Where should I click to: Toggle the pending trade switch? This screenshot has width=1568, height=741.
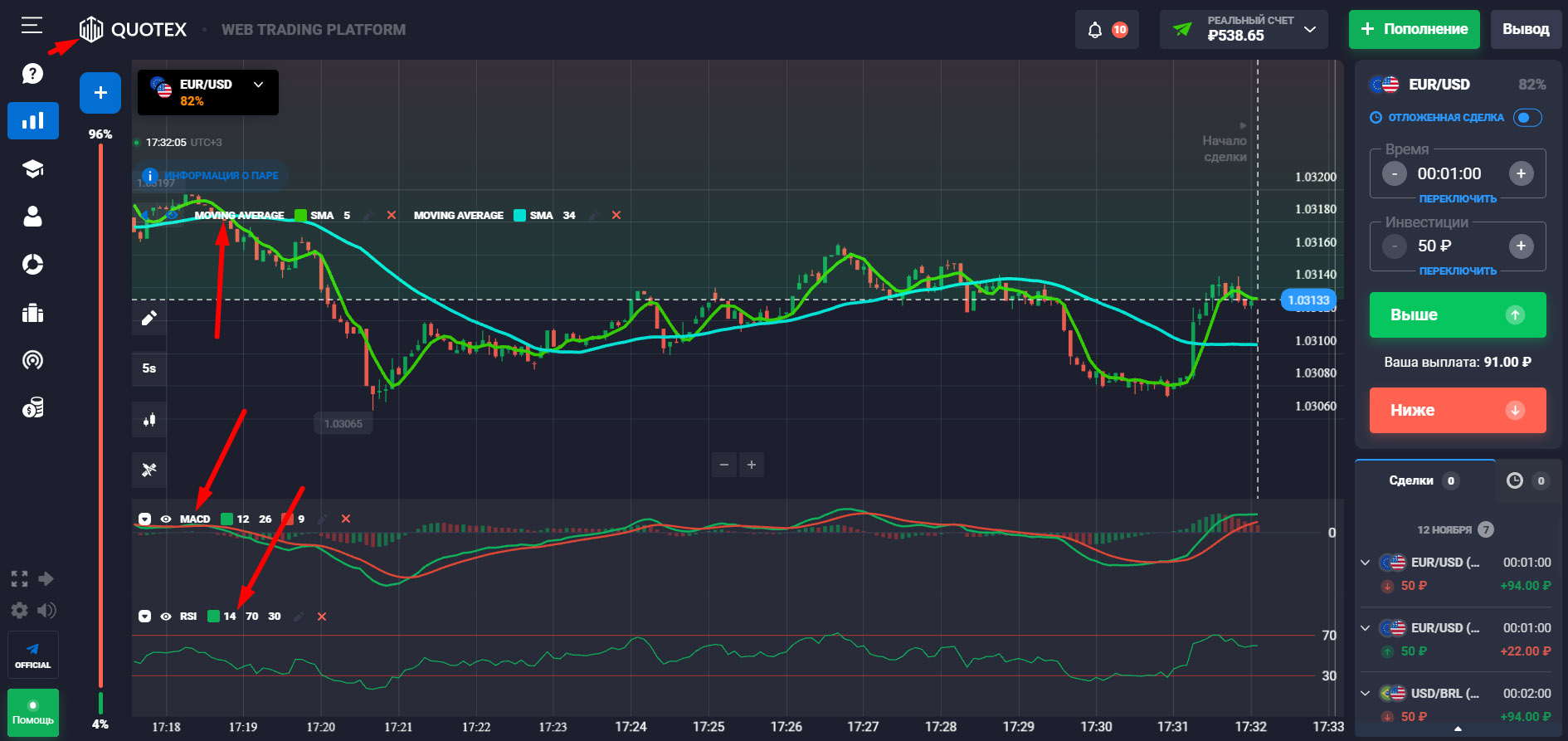click(x=1527, y=118)
